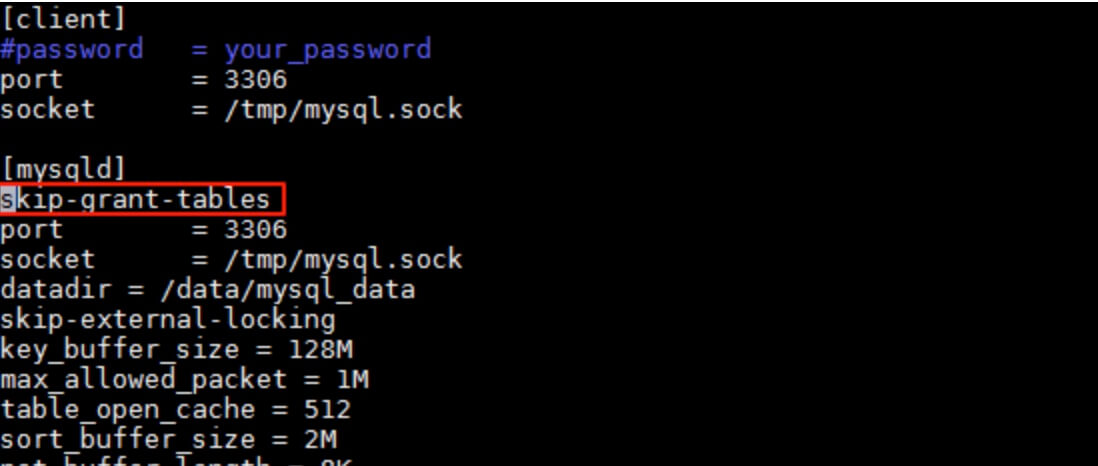Click the 3306 value under [client]
Viewport: 1098px width, 466px height.
point(255,78)
